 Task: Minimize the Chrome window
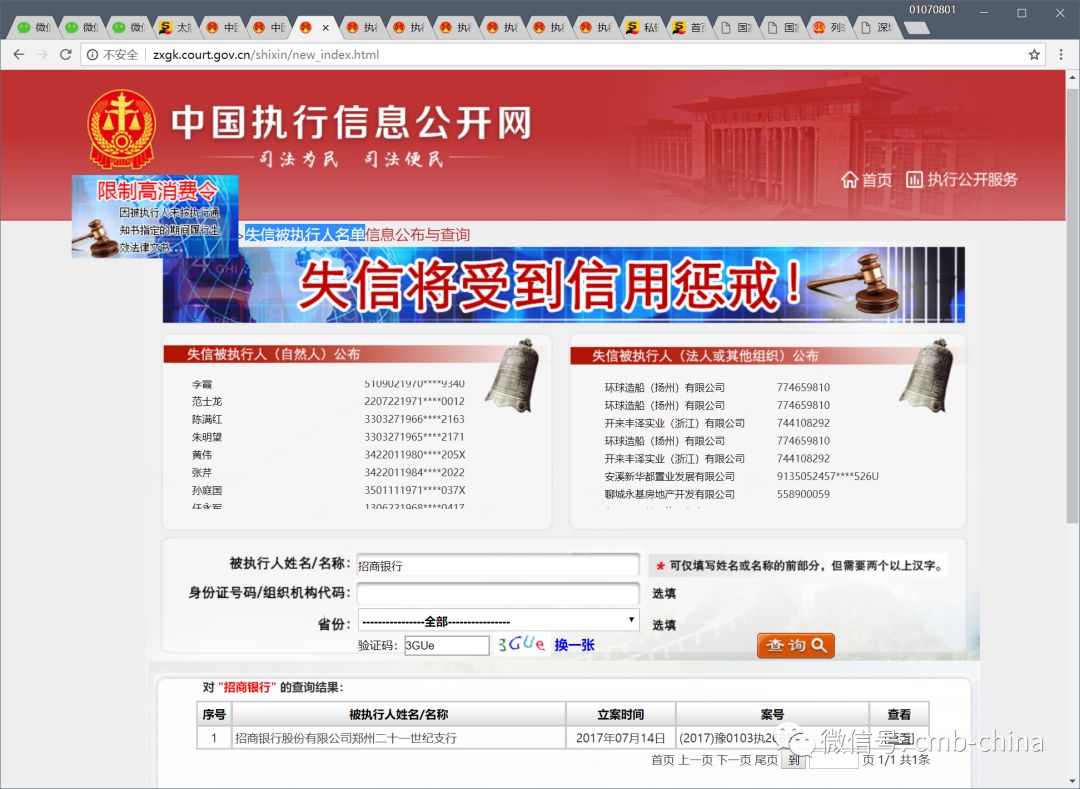pos(984,12)
